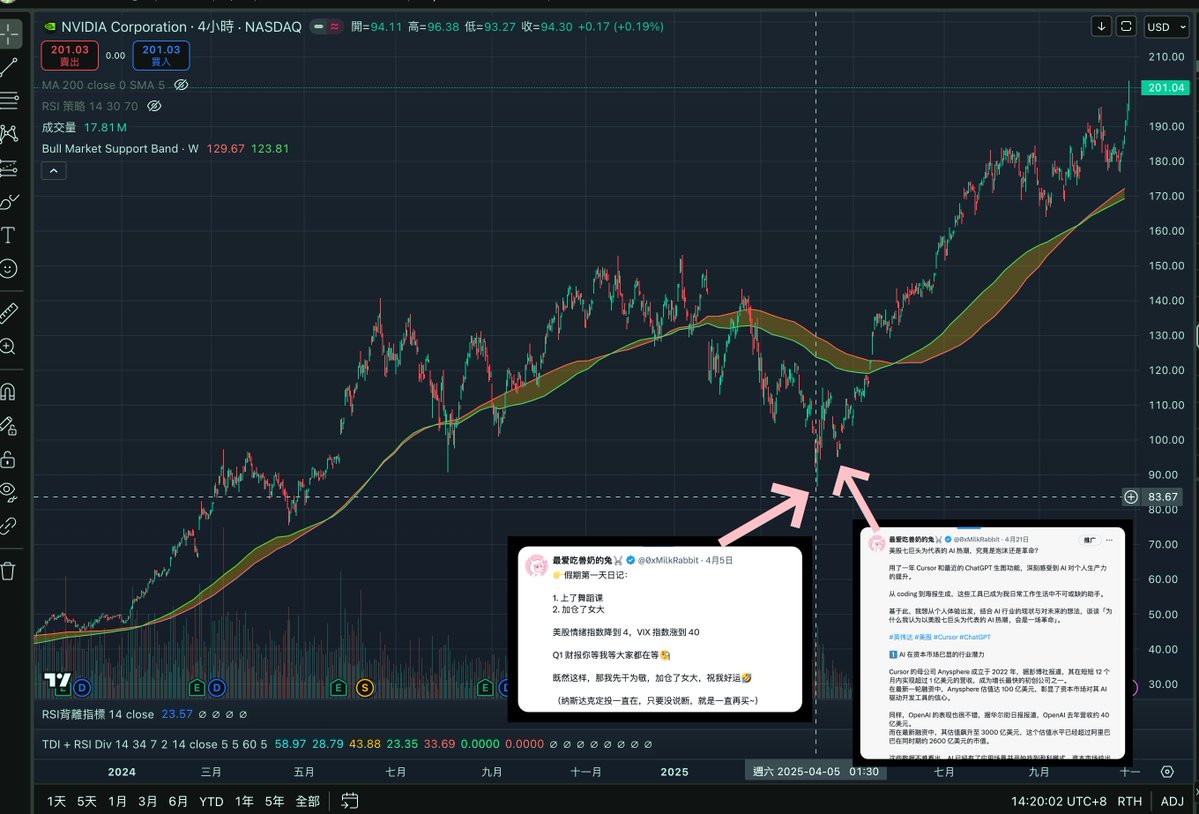Select the crosshair cursor tool
1199x814 pixels.
9,33
